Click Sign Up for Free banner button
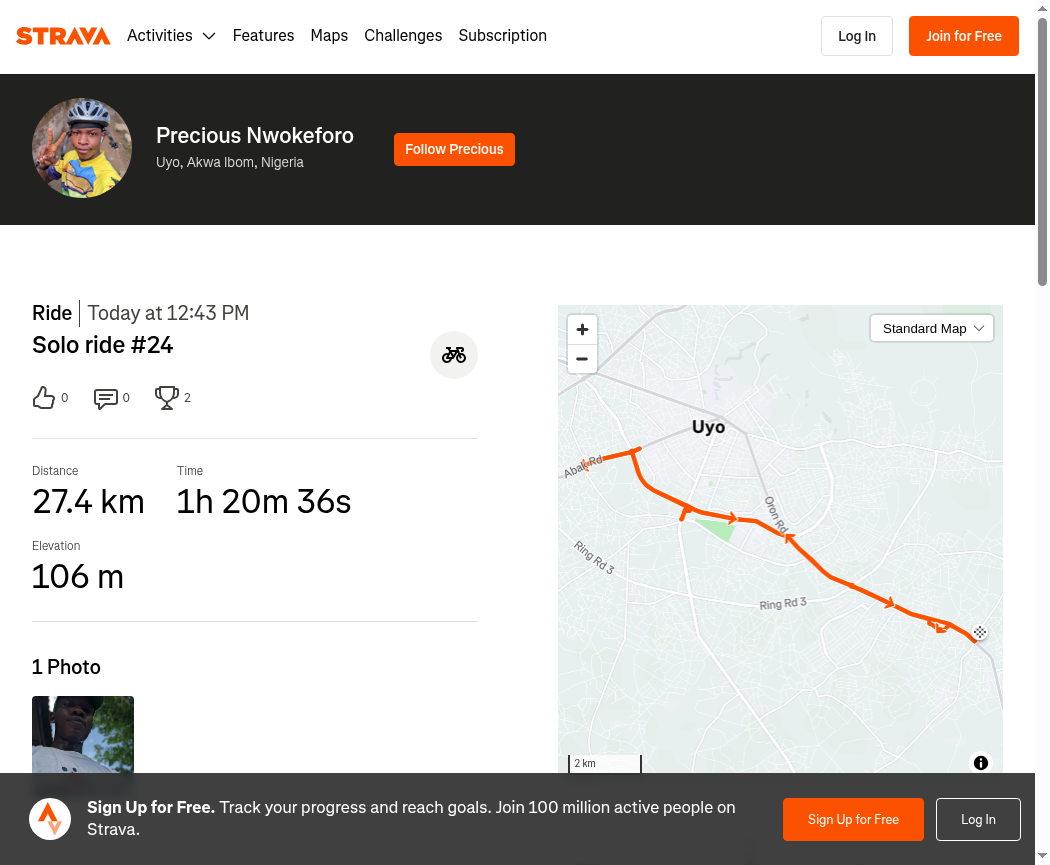The width and height of the screenshot is (1050, 865). click(853, 819)
